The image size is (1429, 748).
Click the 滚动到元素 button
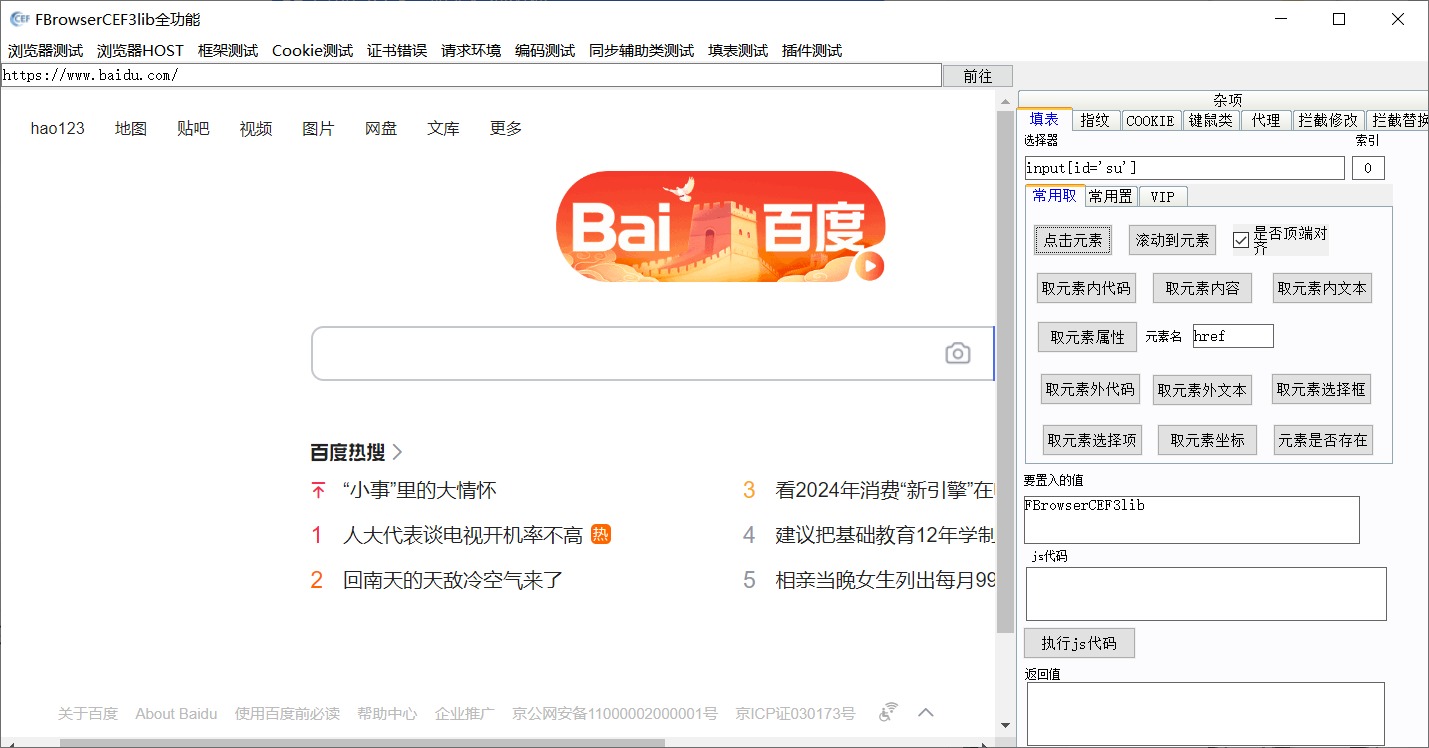coord(1172,240)
